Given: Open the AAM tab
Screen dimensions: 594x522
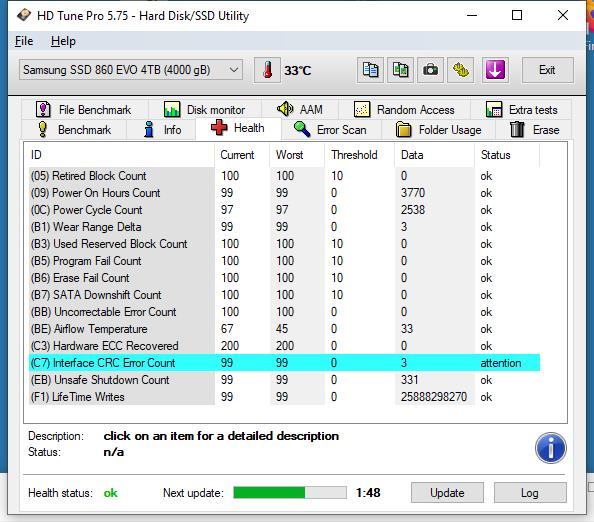Looking at the screenshot, I should pyautogui.click(x=300, y=109).
